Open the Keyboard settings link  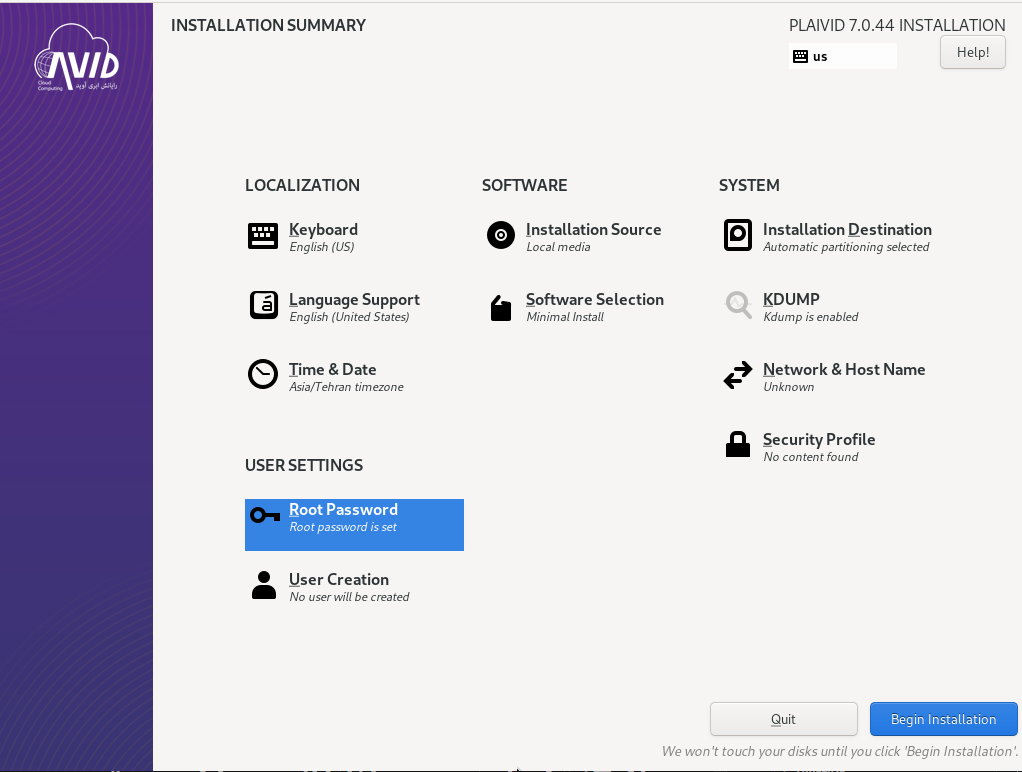323,230
